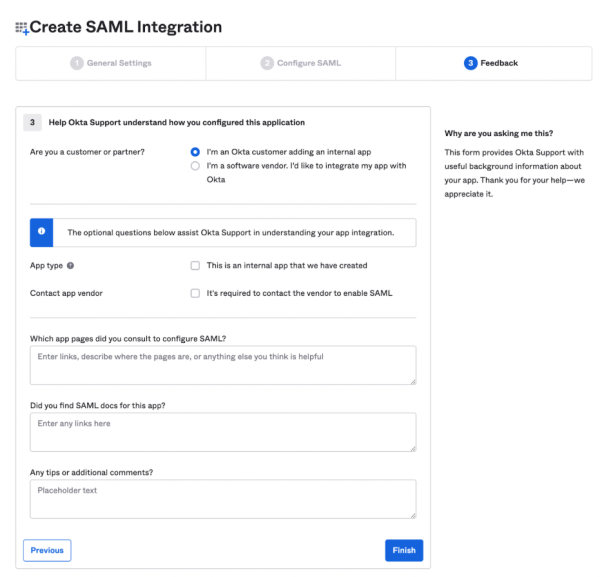Click the tips and additional comments field

222,498
